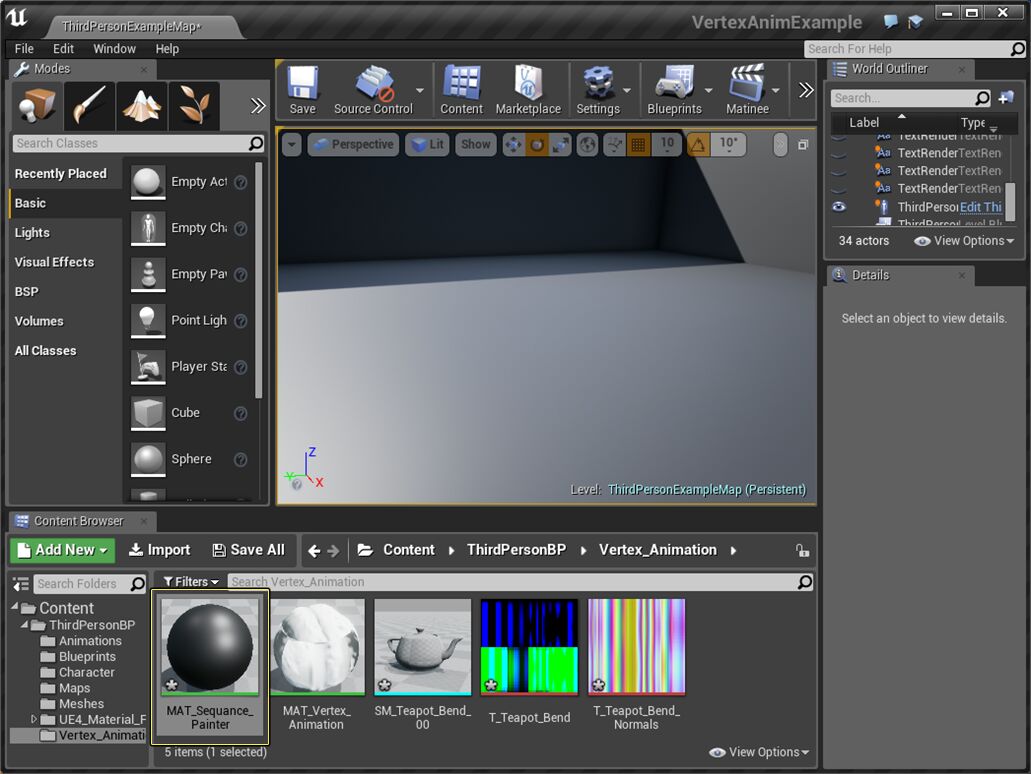Image resolution: width=1031 pixels, height=774 pixels.
Task: Click the Import button in the Content Browser
Action: 159,549
